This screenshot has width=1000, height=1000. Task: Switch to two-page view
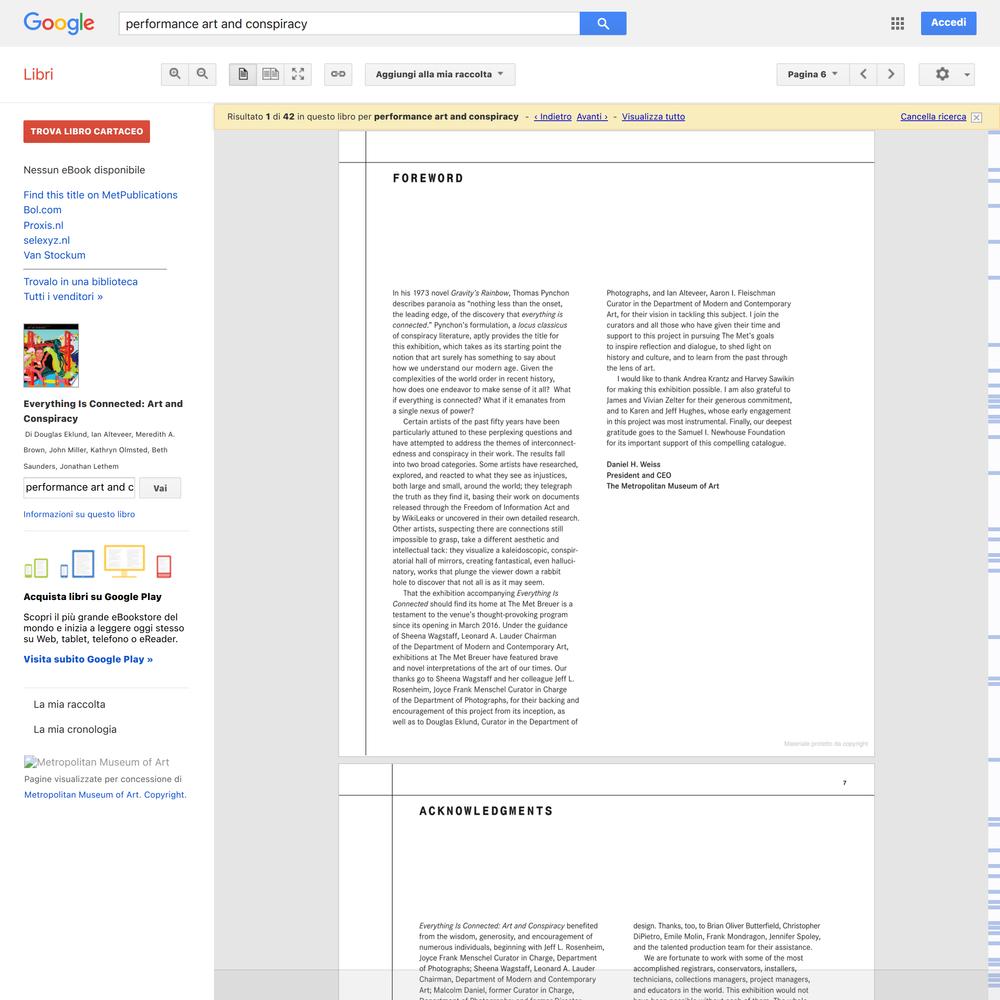pos(270,74)
